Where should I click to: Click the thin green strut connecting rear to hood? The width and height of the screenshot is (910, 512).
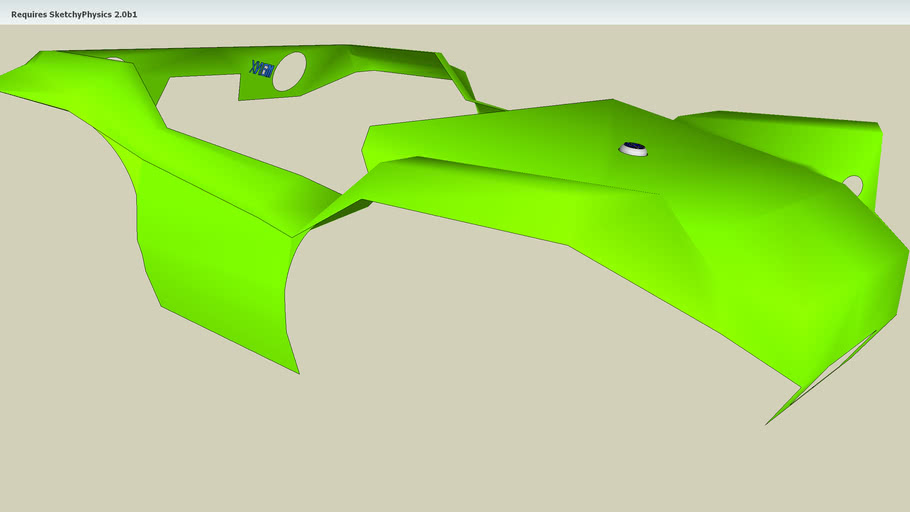(458, 80)
